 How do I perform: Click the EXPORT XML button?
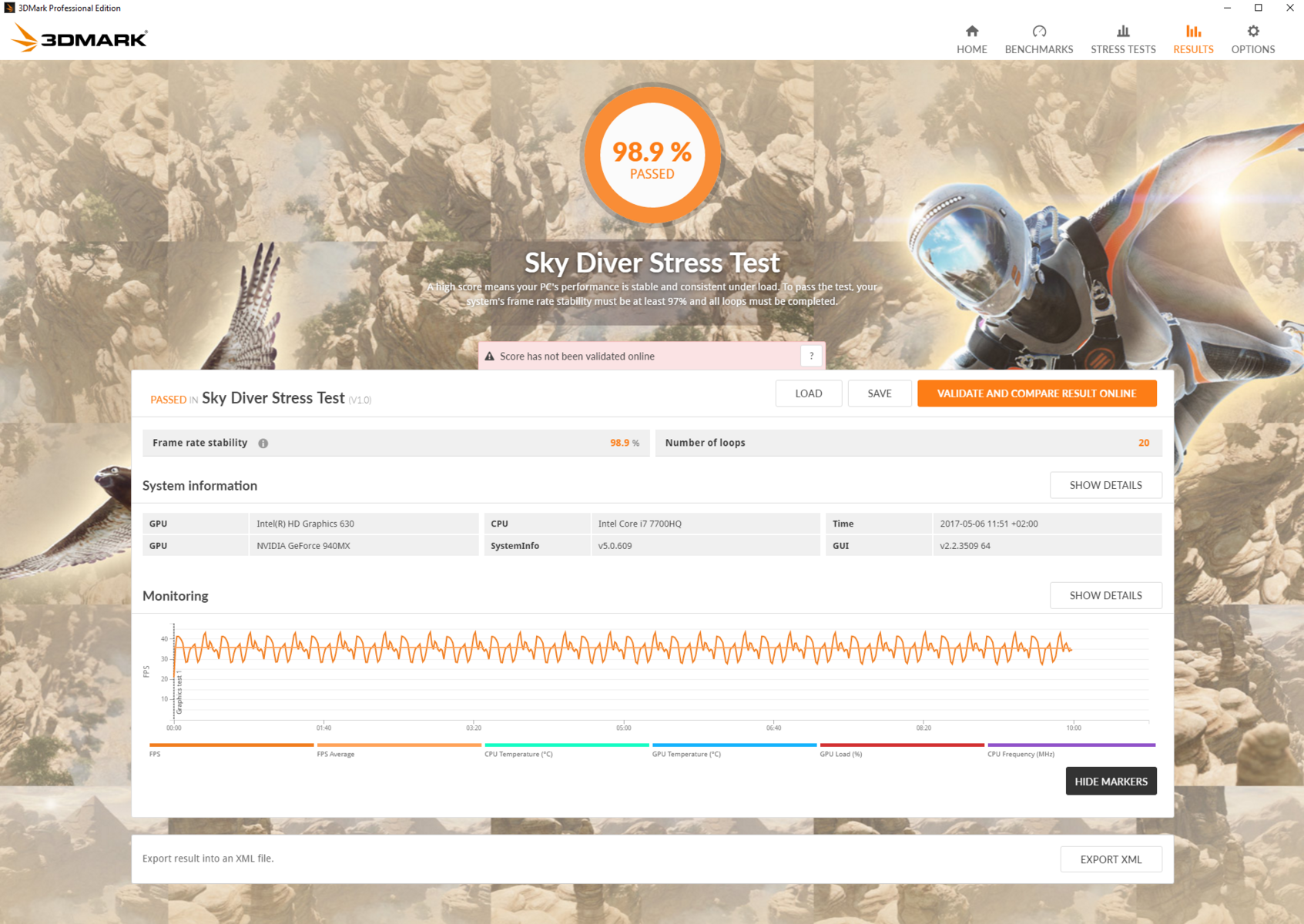[1111, 859]
